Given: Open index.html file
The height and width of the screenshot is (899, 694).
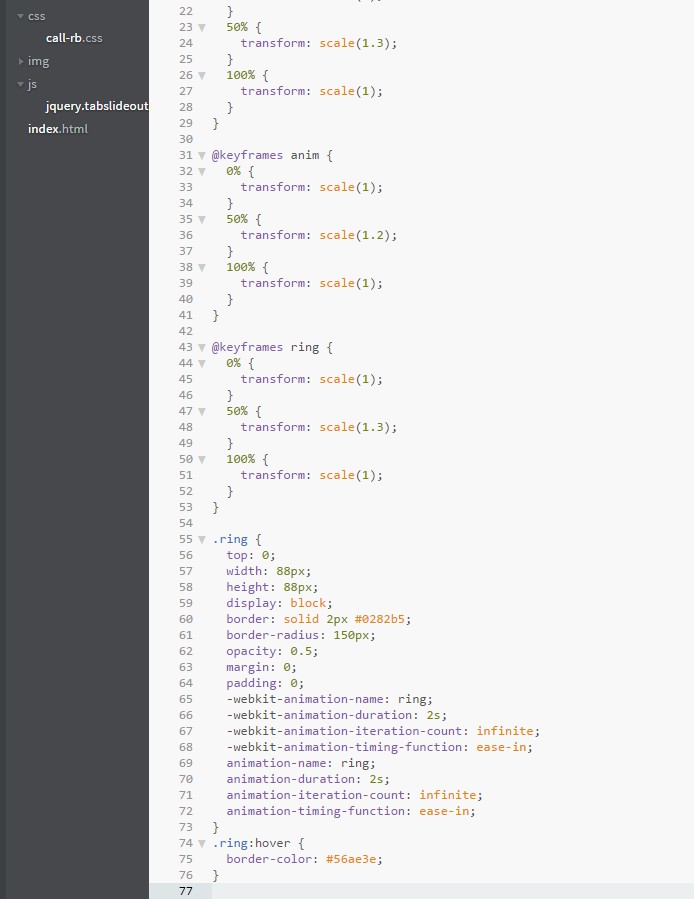Looking at the screenshot, I should tap(58, 128).
